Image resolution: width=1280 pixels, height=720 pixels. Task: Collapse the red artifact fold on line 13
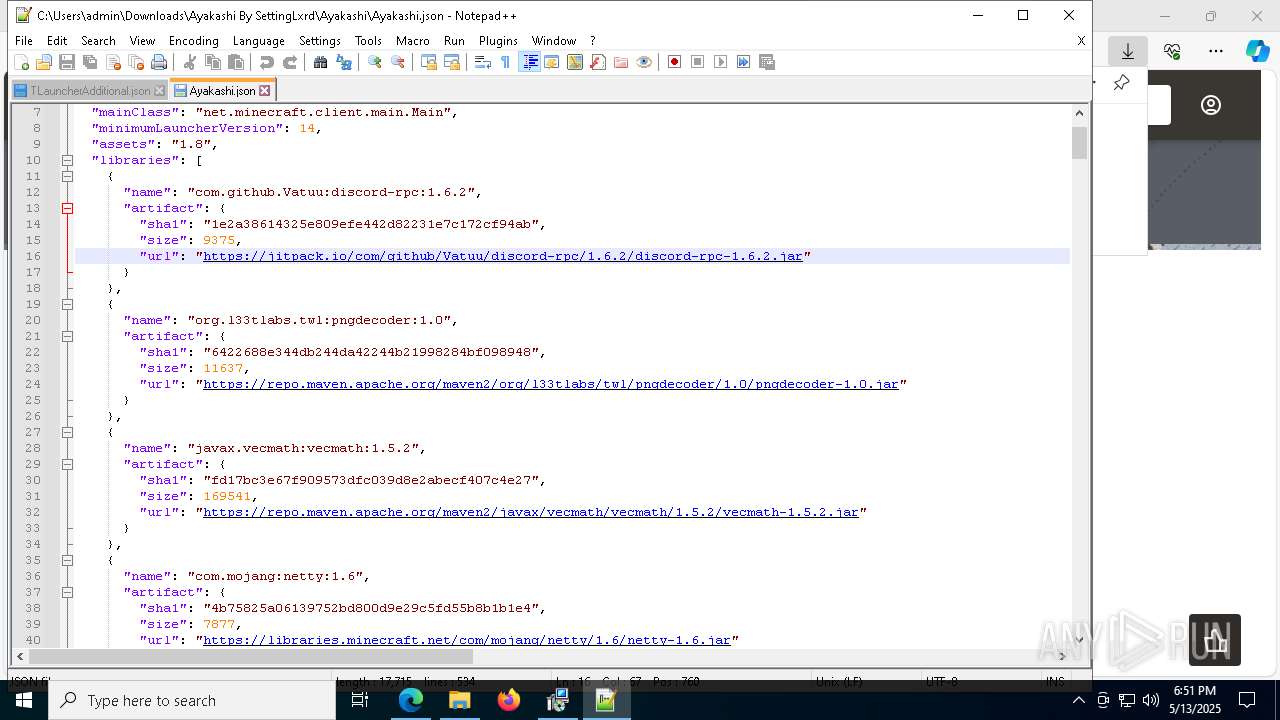point(67,208)
